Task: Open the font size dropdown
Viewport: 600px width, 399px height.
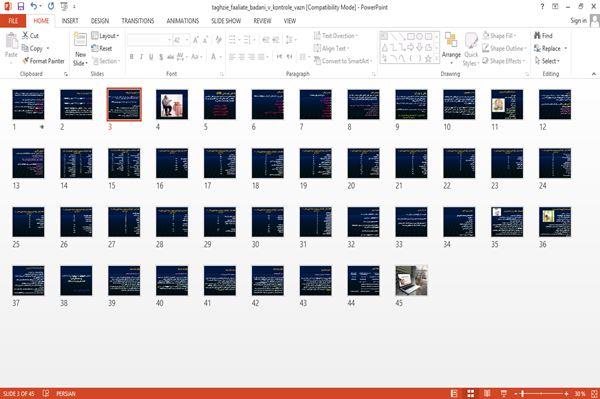Action: pos(187,40)
